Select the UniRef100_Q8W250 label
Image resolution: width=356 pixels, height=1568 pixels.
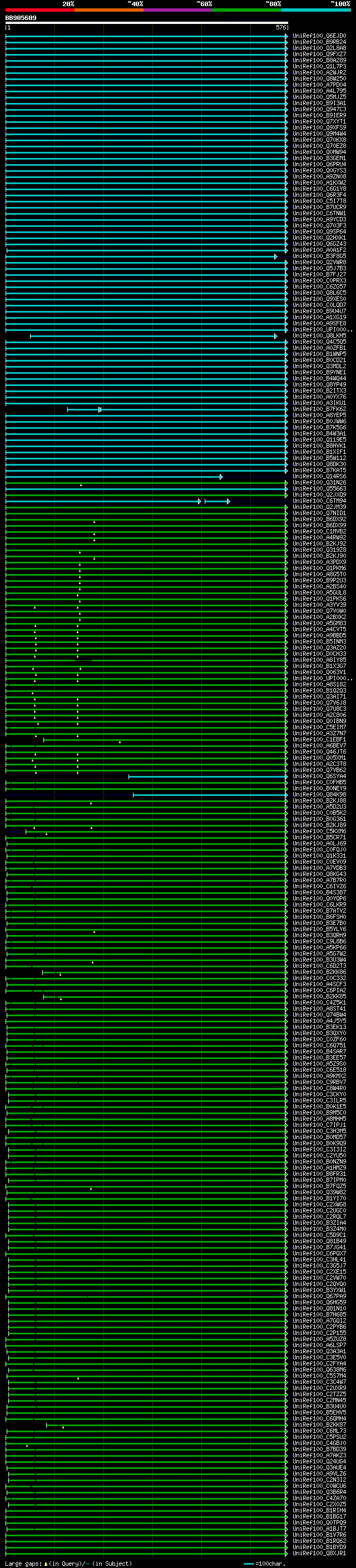coord(319,78)
